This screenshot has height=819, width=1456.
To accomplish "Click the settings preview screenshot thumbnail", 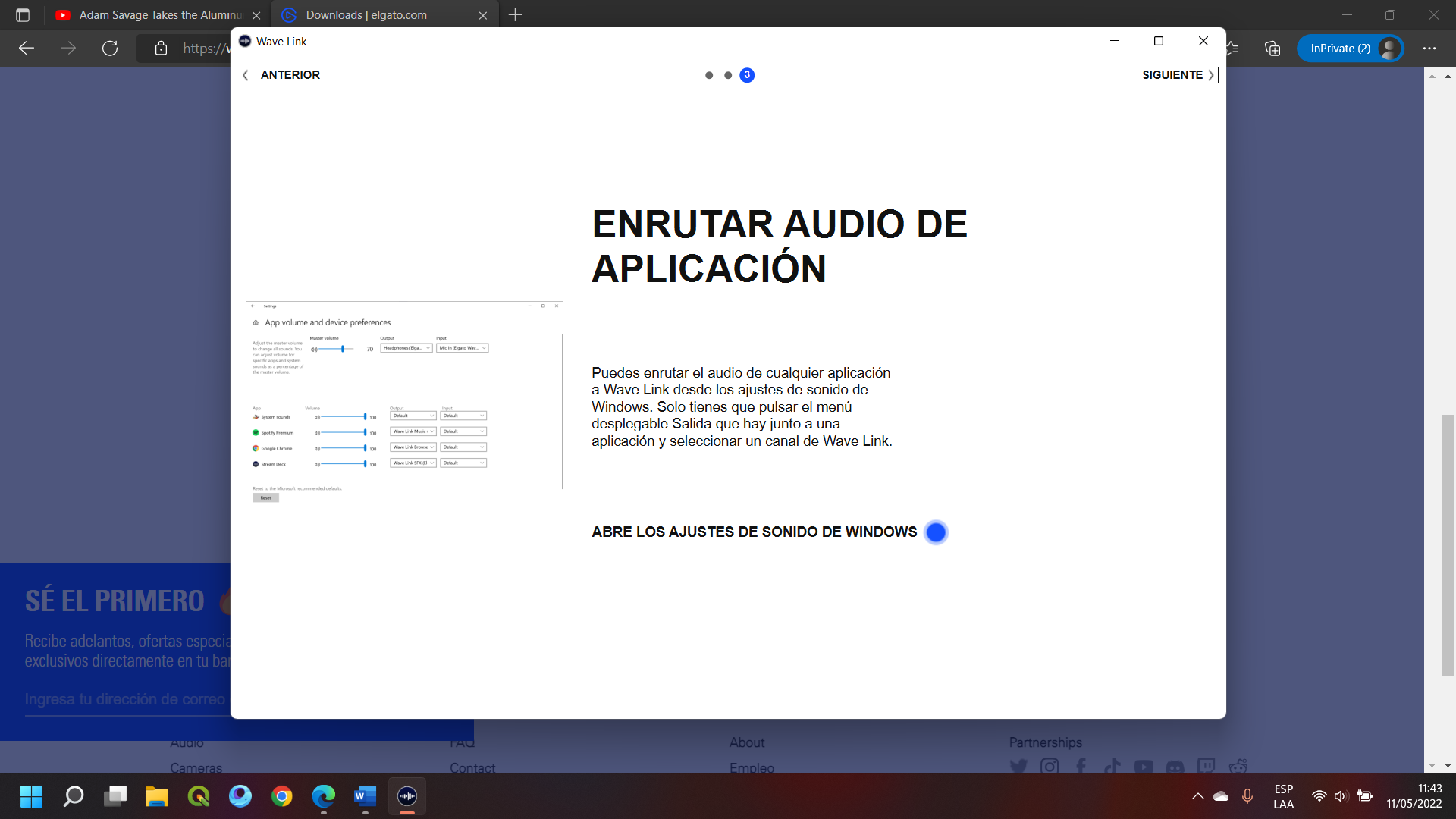I will tap(404, 407).
